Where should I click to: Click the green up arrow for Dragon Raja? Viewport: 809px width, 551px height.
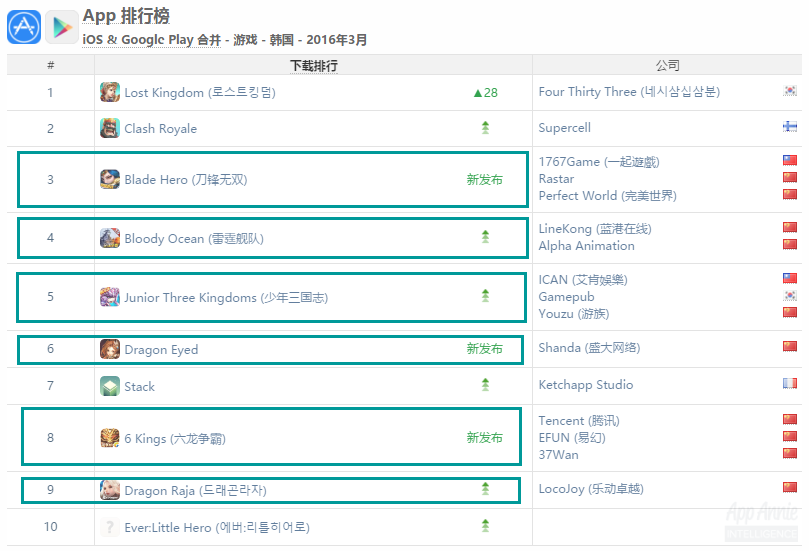485,489
